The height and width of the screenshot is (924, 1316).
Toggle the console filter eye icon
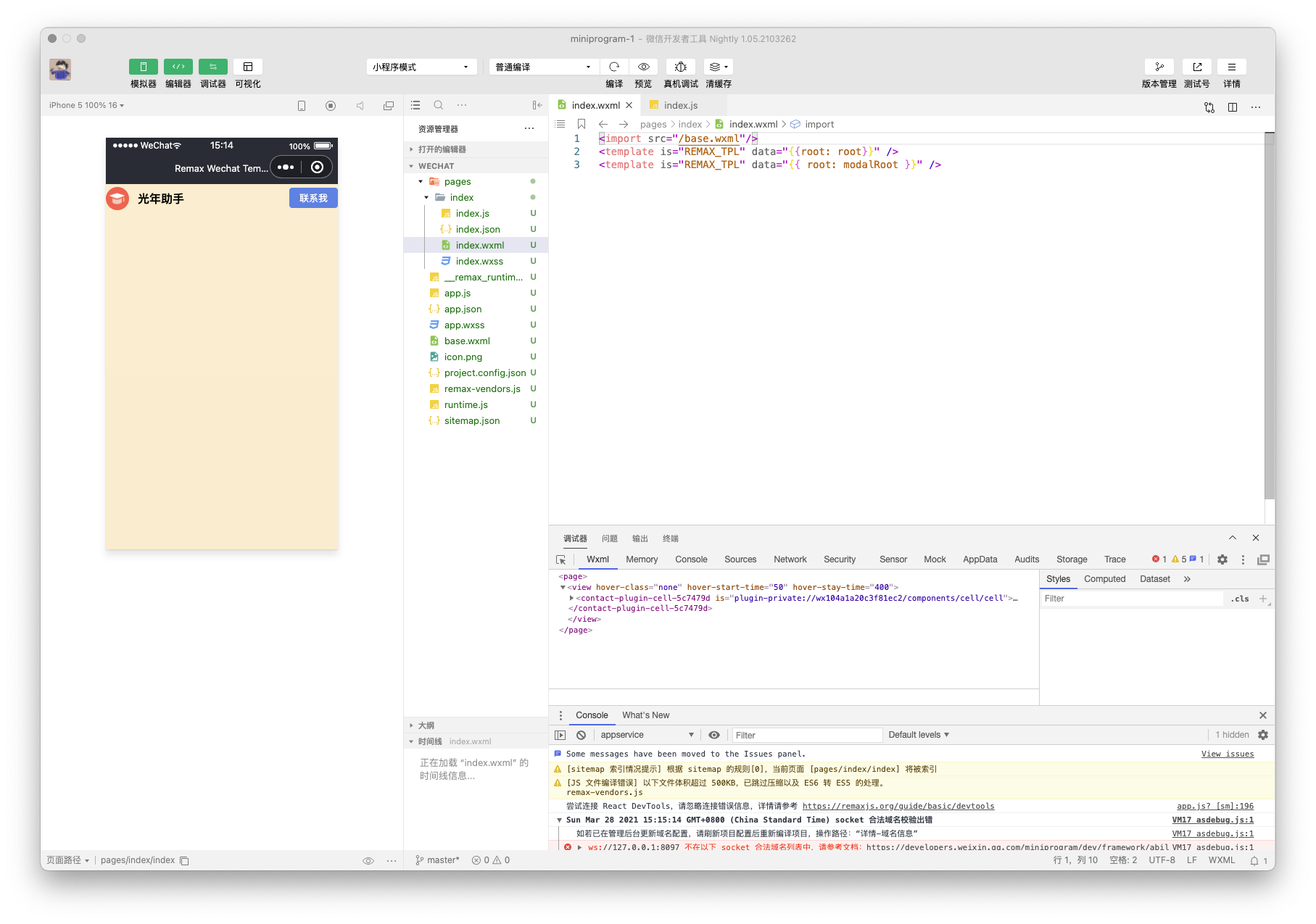tap(714, 734)
